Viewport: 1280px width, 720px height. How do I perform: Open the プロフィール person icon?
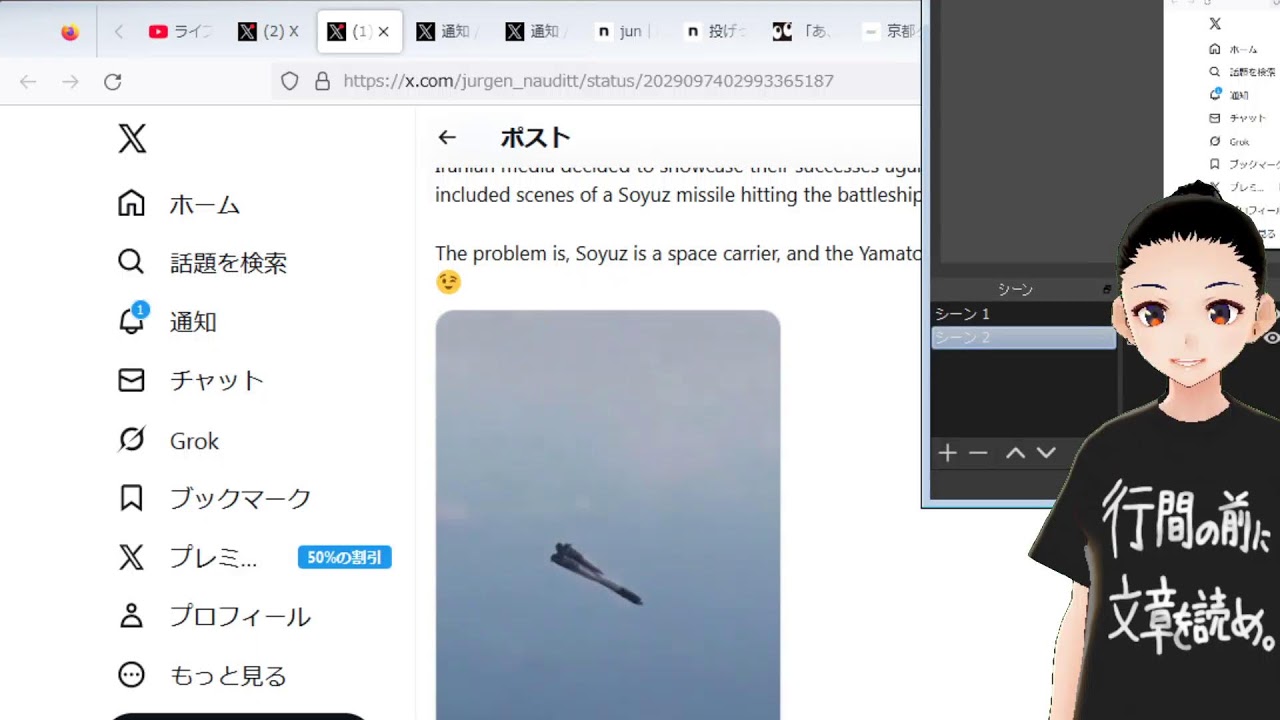coord(131,616)
